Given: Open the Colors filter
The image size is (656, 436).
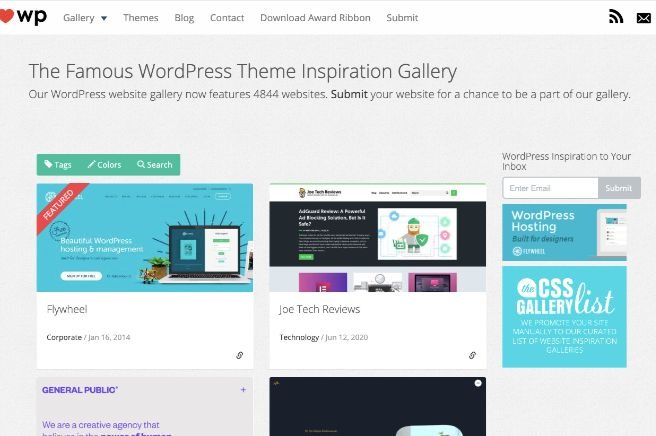Looking at the screenshot, I should [x=104, y=164].
